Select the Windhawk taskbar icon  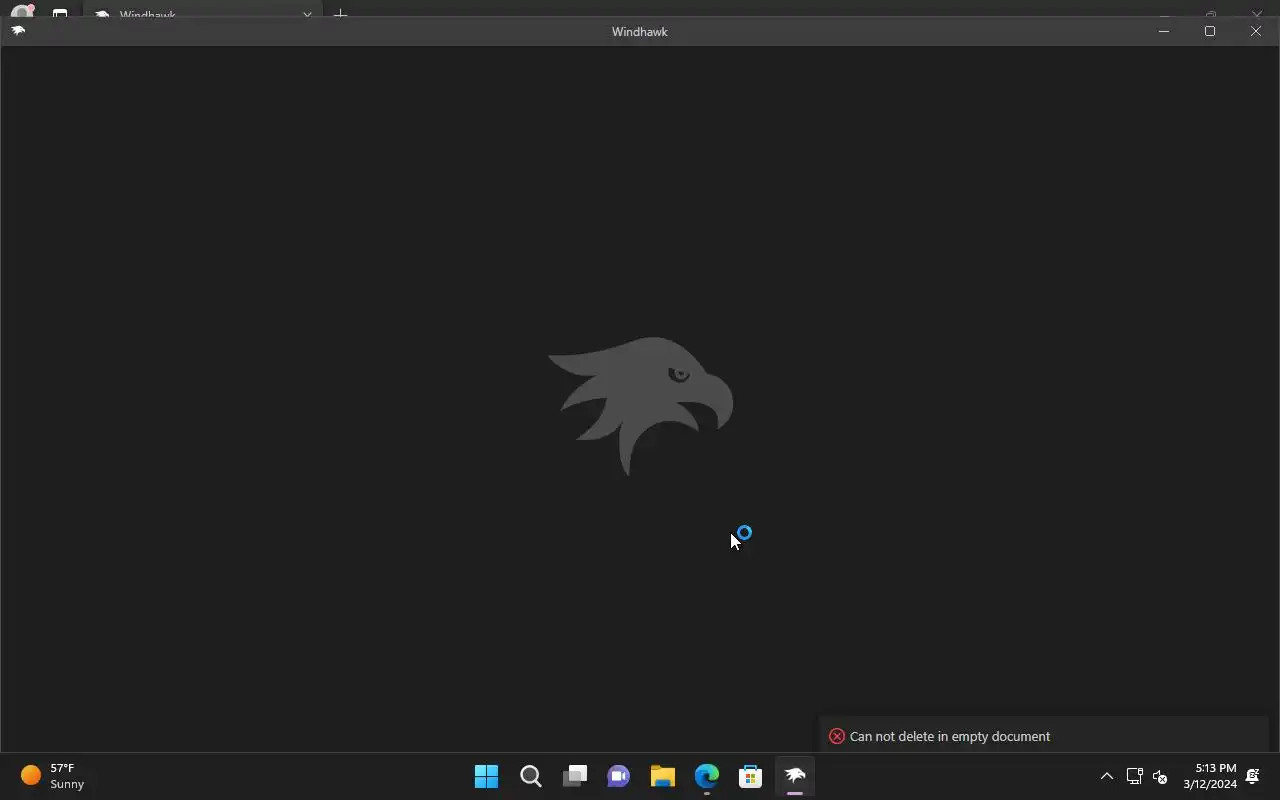[x=795, y=776]
